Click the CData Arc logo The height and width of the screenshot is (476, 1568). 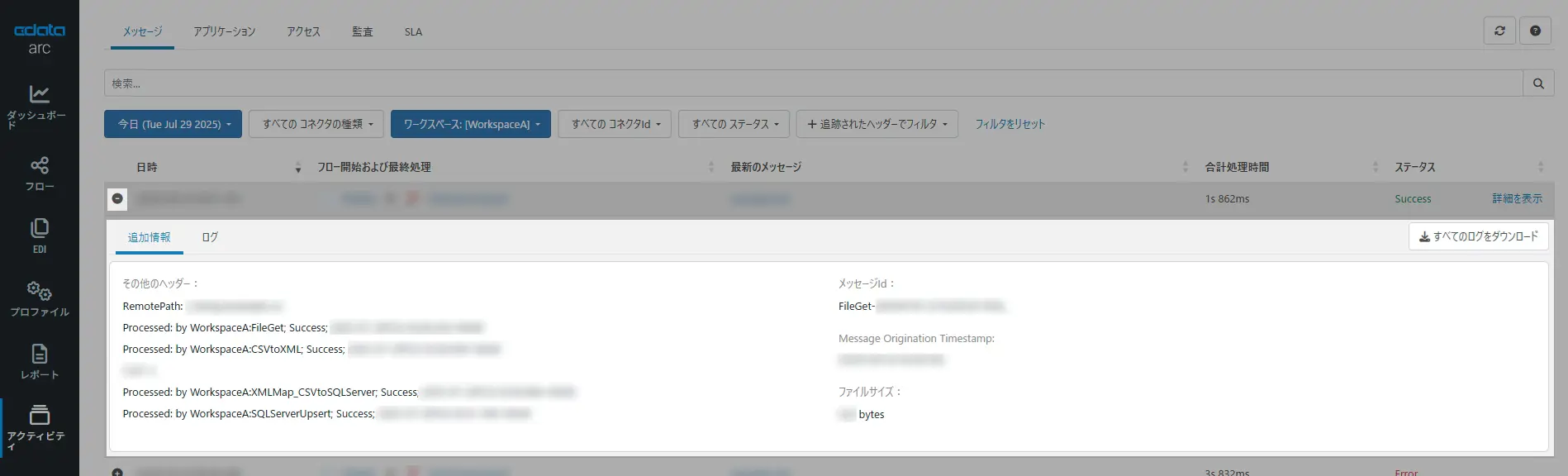[39, 39]
